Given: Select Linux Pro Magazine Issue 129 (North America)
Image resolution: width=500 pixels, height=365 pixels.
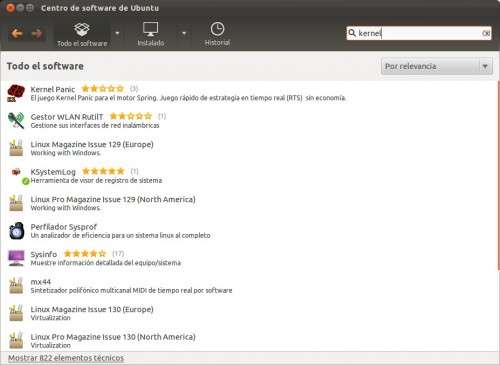Looking at the screenshot, I should click(113, 199).
